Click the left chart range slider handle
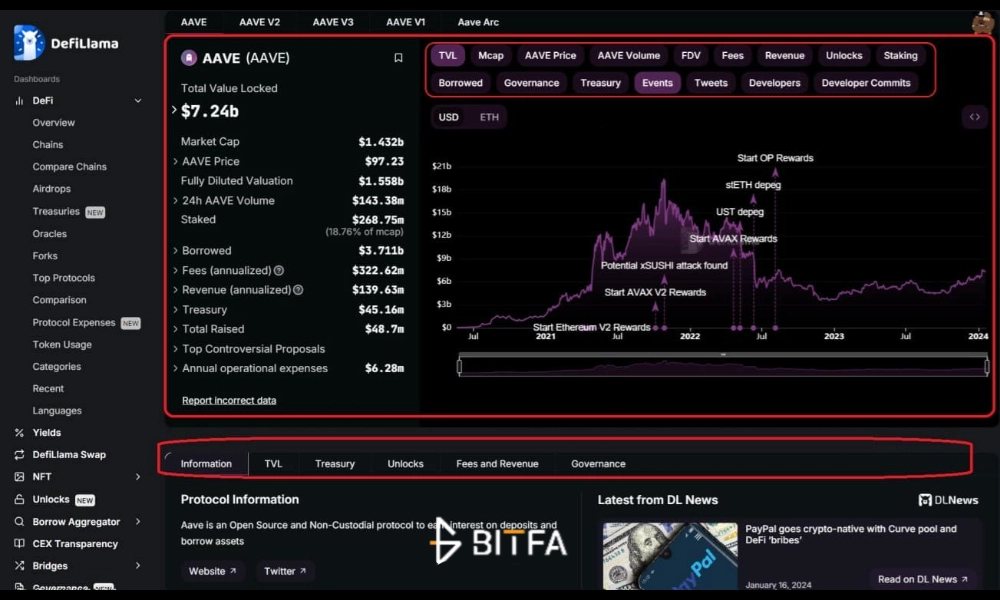This screenshot has width=1000, height=600. pos(459,367)
